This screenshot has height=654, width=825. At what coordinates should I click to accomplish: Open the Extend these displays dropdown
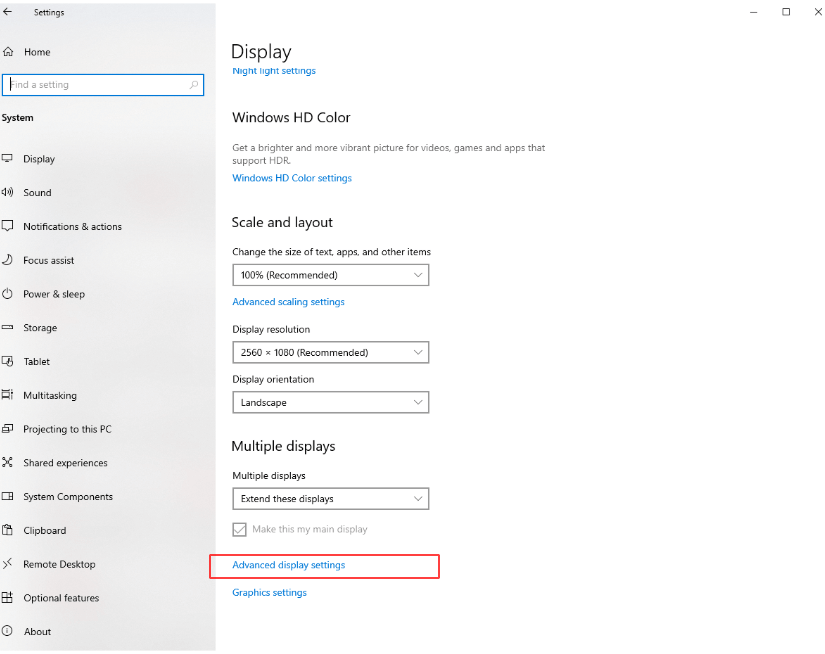(x=330, y=499)
